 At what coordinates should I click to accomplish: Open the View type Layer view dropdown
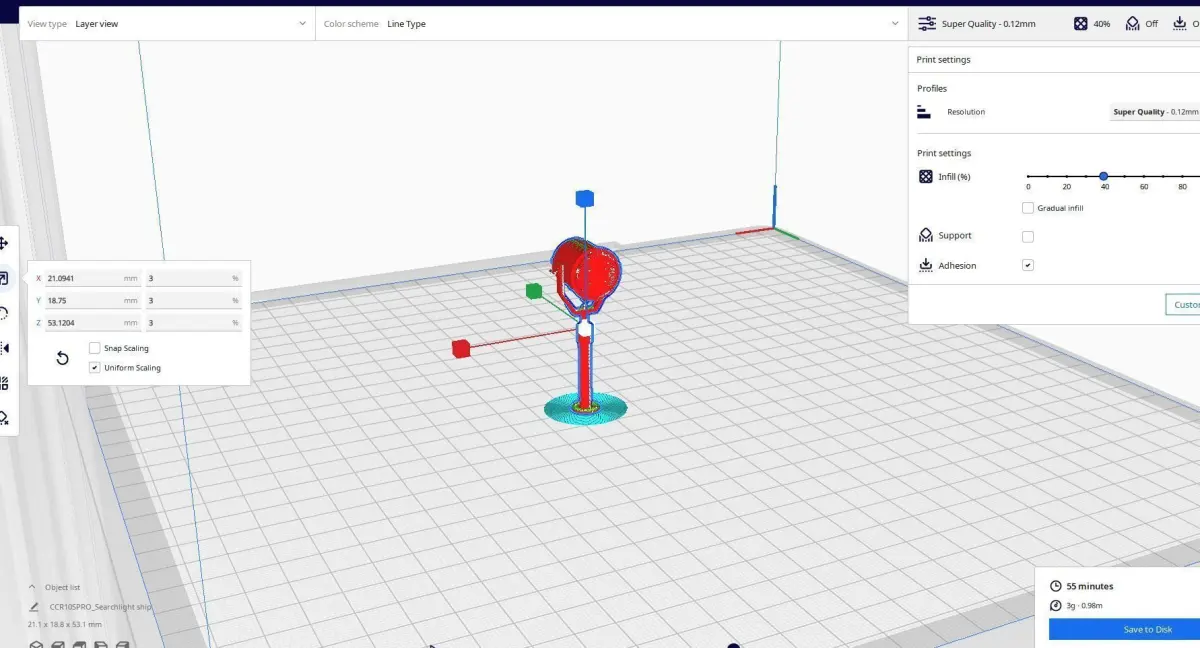tap(167, 23)
